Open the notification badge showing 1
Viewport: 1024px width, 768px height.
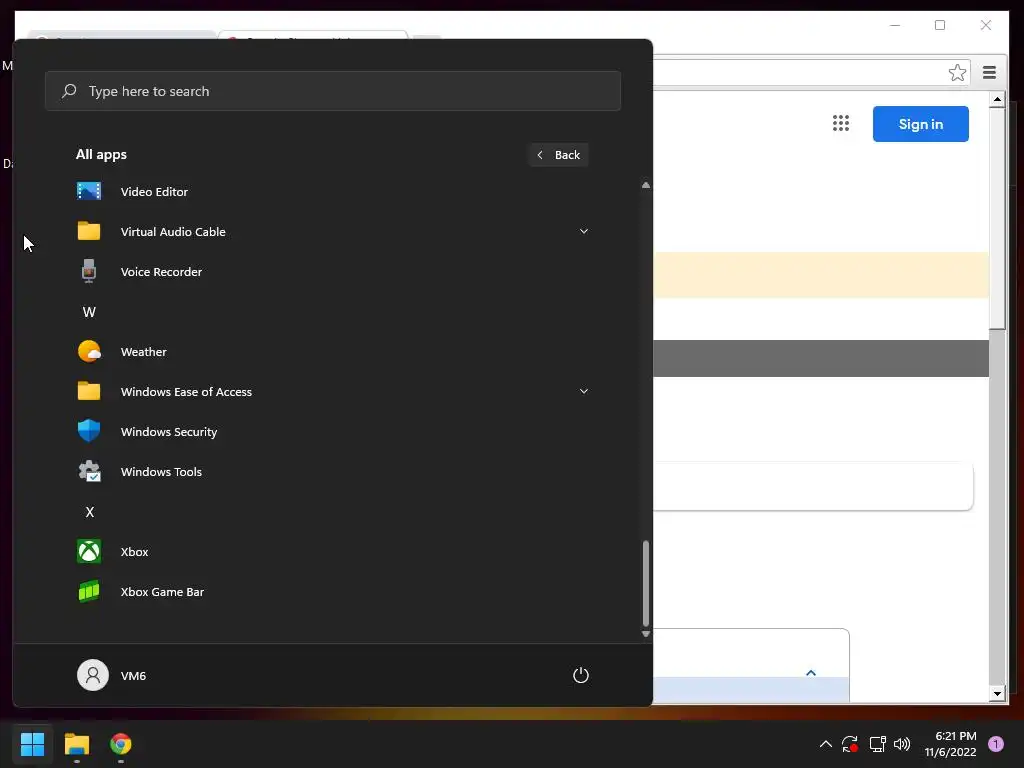(996, 744)
